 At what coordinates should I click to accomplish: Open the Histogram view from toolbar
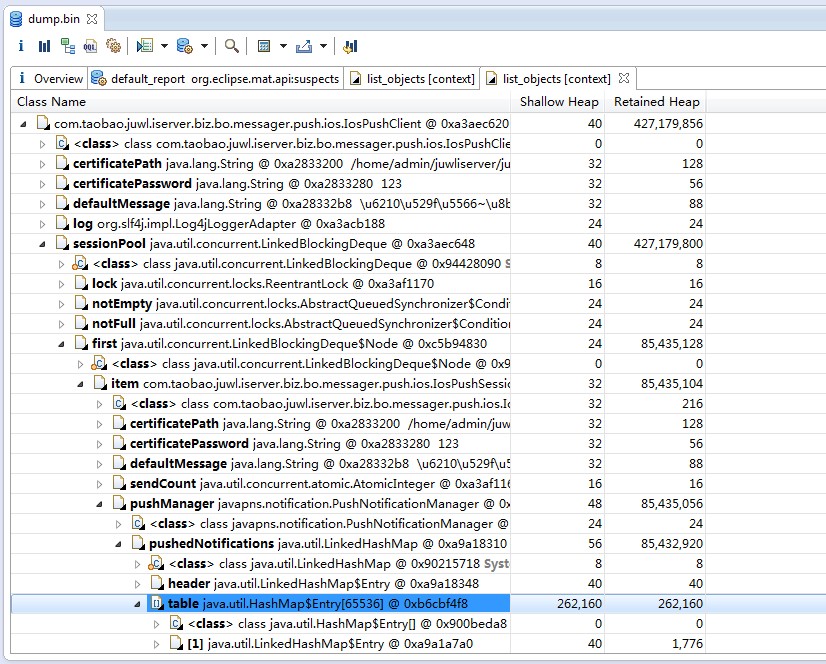44,46
